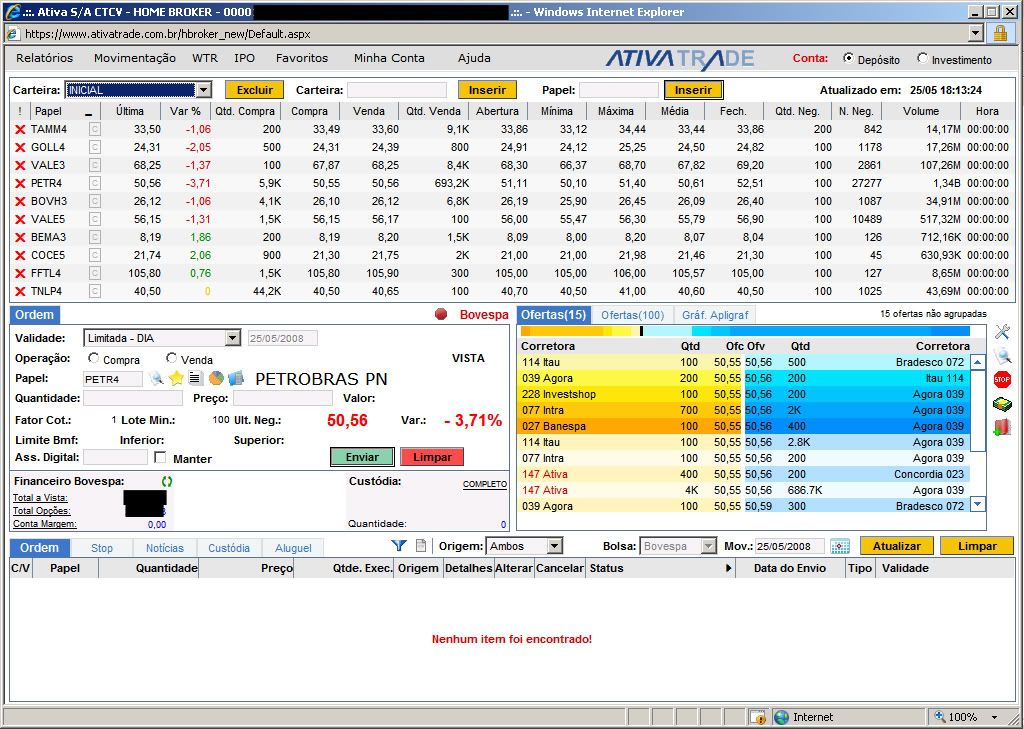Click the document icon beside the funnel
The width and height of the screenshot is (1024, 729).
[x=421, y=545]
